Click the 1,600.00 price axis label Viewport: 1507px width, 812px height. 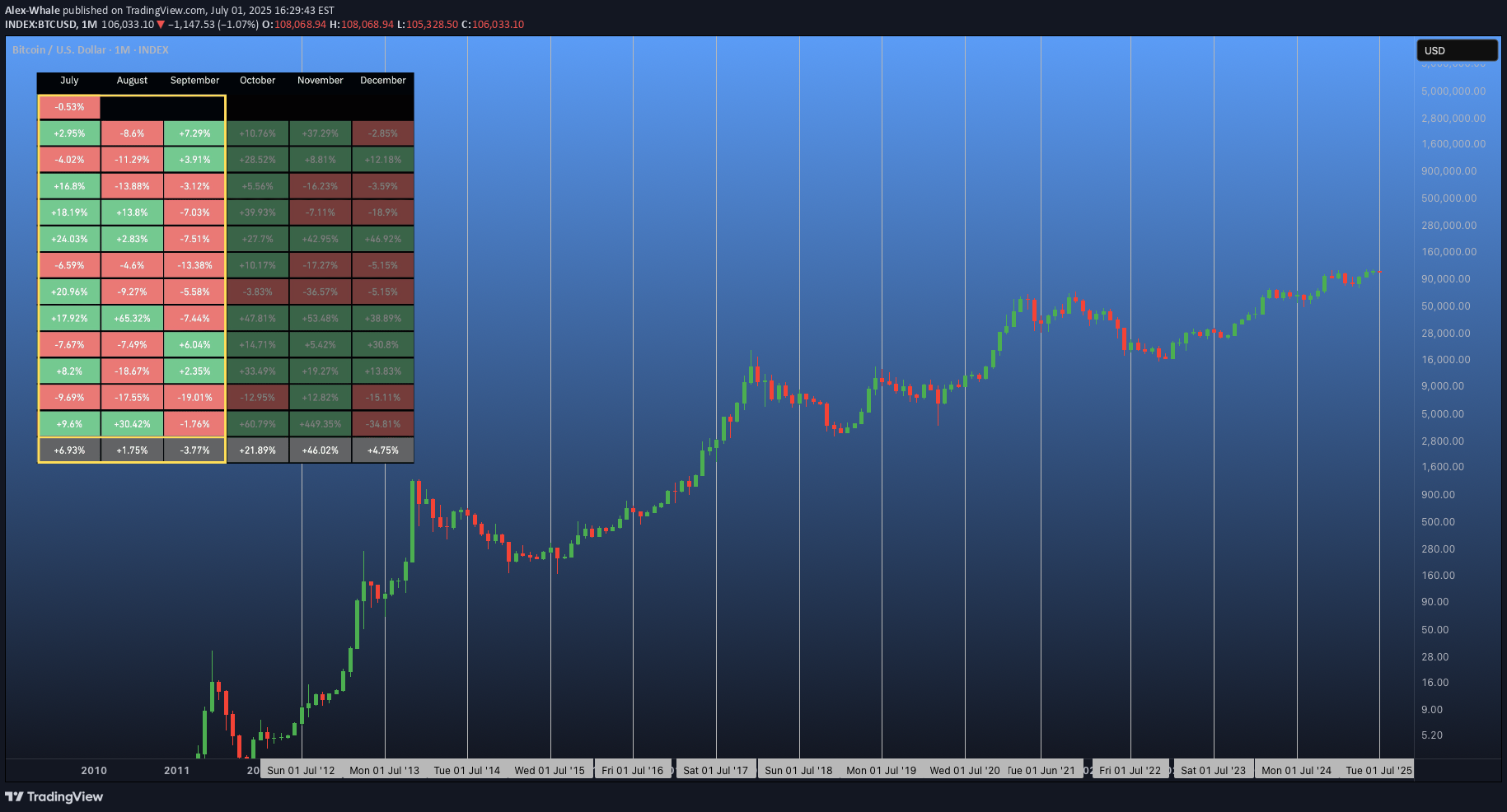1443,467
